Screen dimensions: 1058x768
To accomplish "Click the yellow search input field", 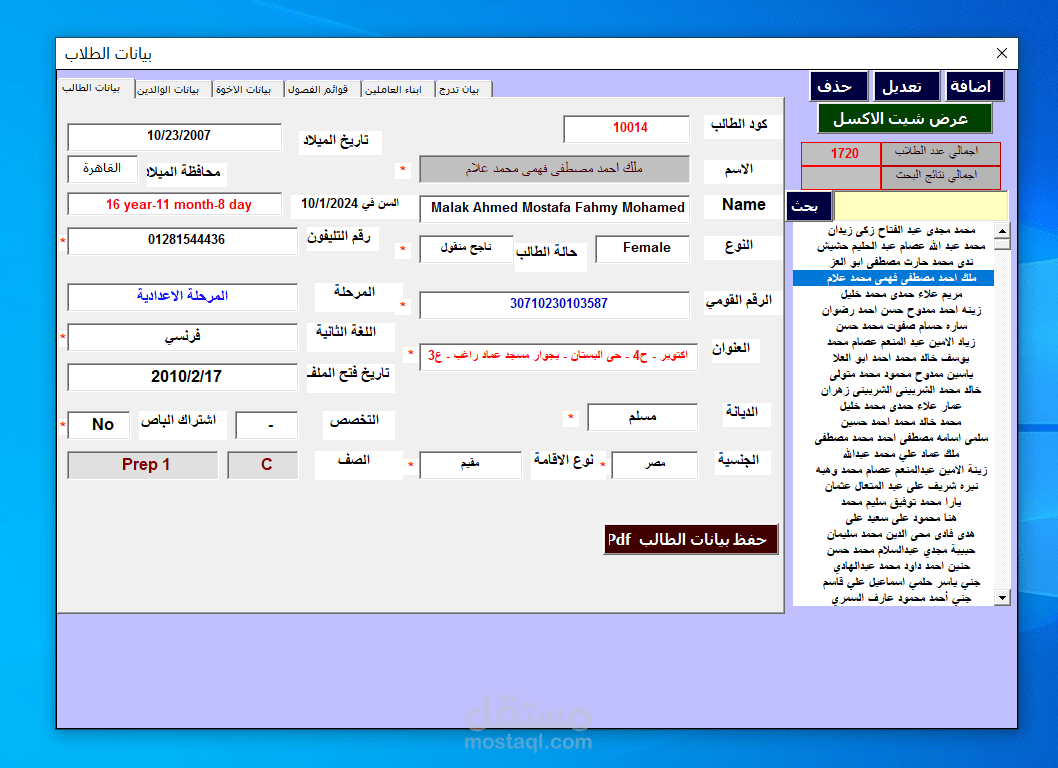I will tap(920, 206).
